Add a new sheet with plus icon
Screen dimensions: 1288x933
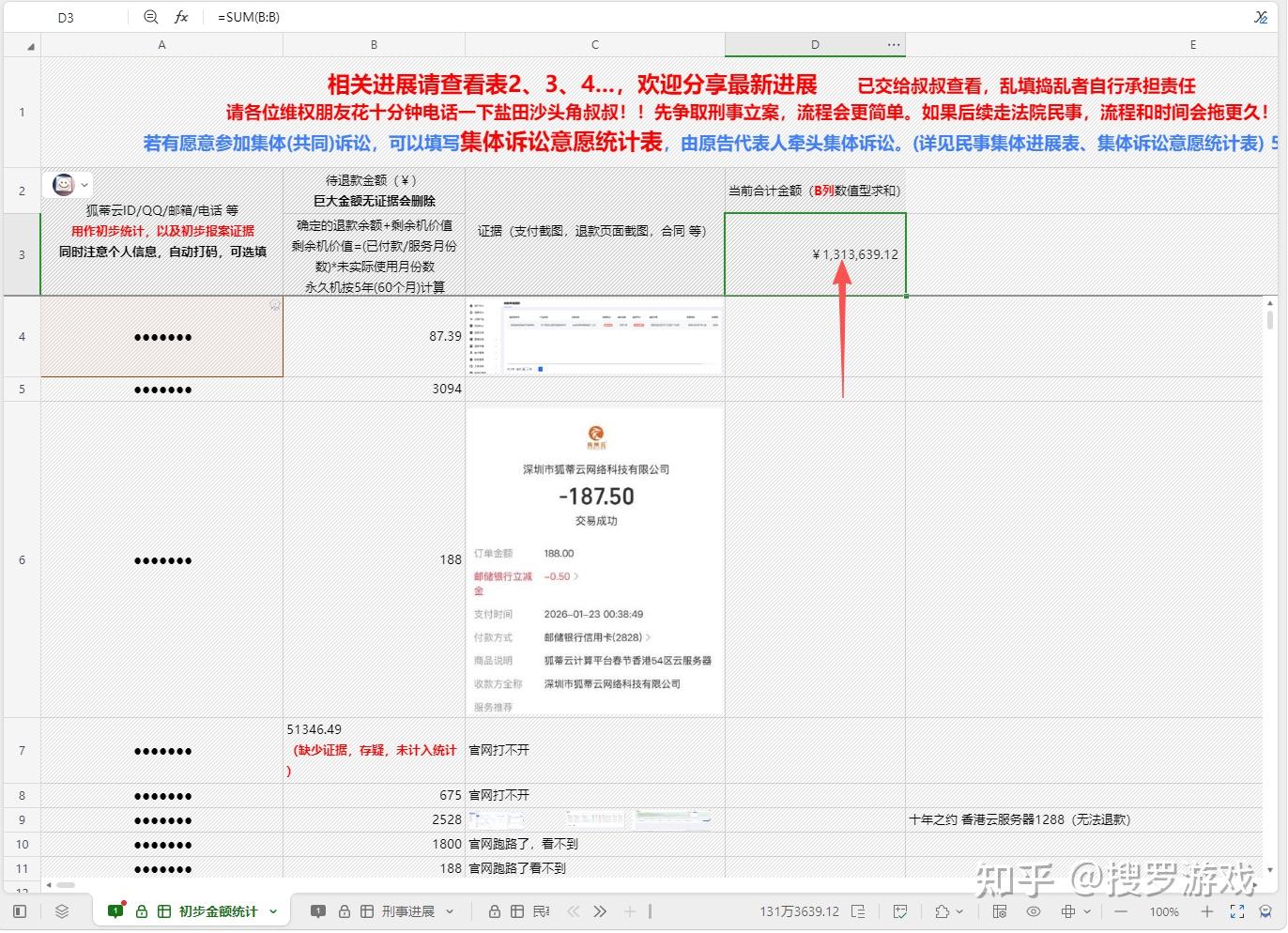coord(630,911)
